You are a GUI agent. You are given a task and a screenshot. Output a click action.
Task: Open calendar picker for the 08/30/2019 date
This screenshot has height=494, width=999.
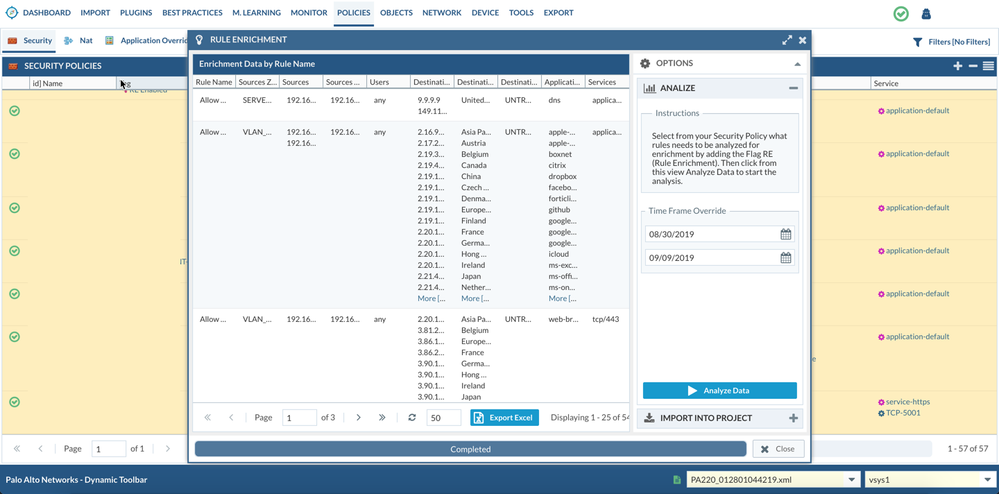click(x=786, y=234)
